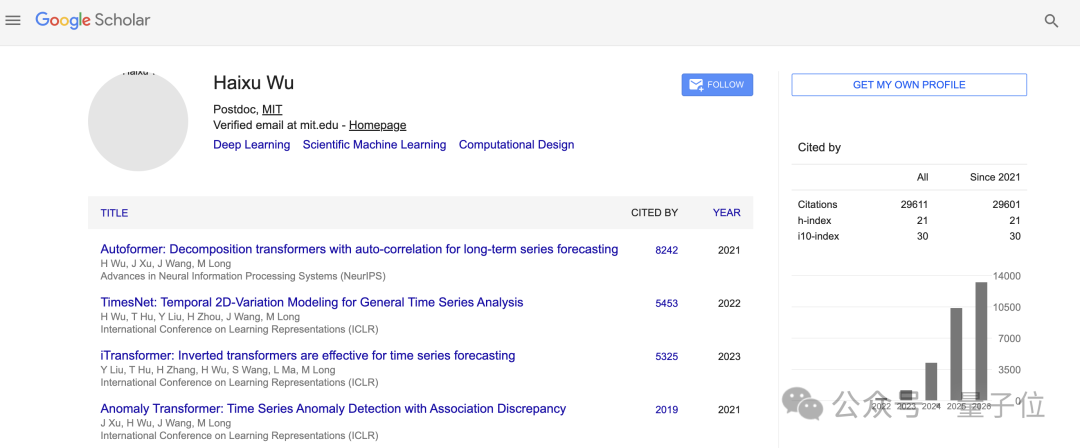Viewport: 1080px width, 448px height.
Task: Sort publications by Year column
Action: coord(727,213)
